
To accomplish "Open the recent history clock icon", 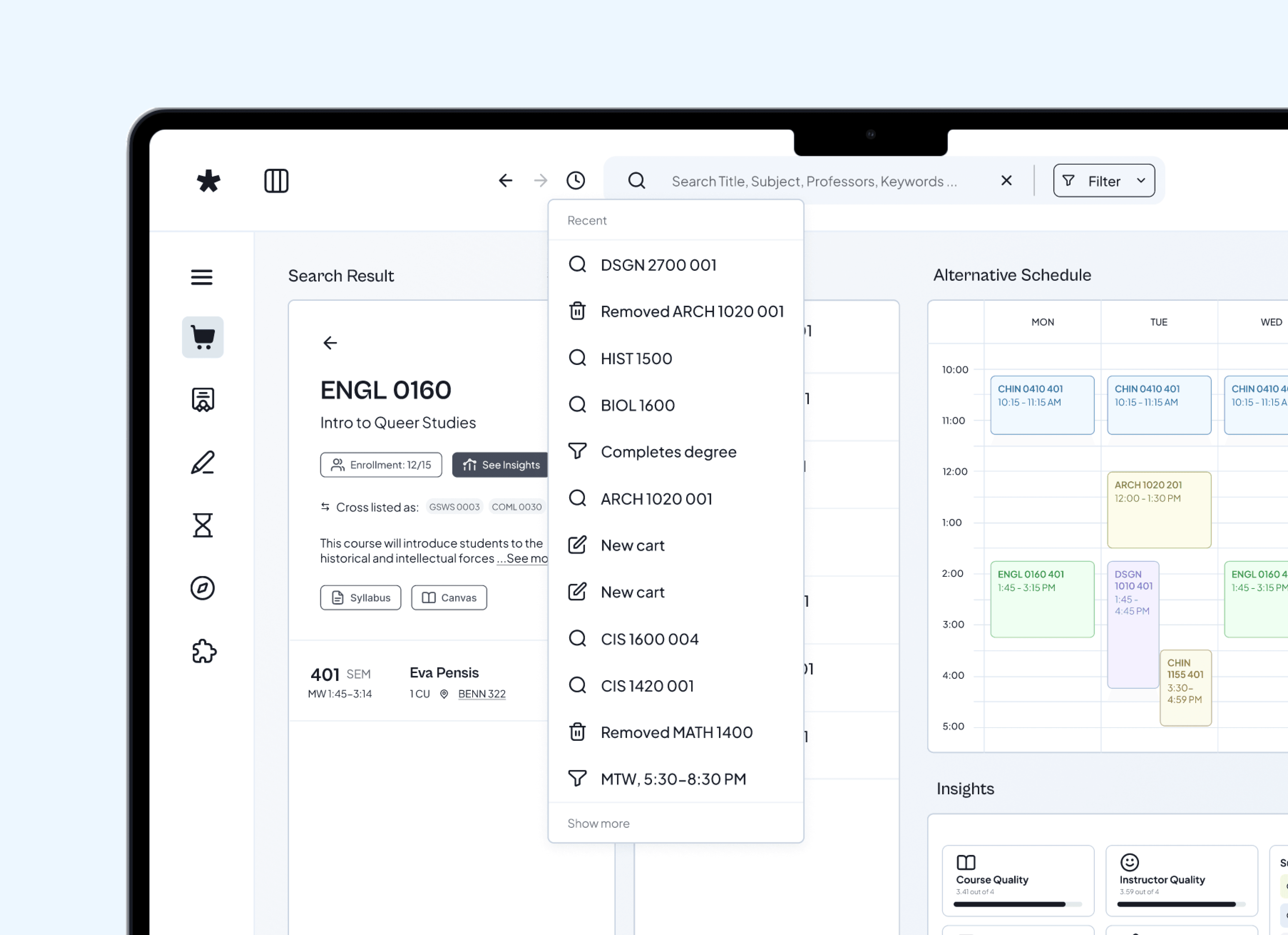I will pos(575,181).
